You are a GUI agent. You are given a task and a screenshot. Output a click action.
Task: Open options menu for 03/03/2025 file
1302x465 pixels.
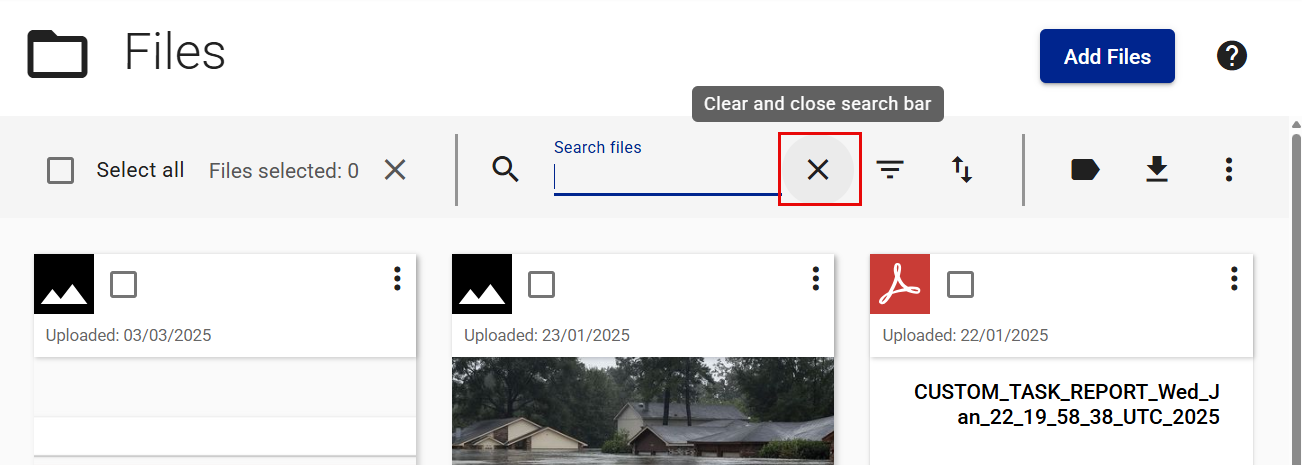point(397,279)
